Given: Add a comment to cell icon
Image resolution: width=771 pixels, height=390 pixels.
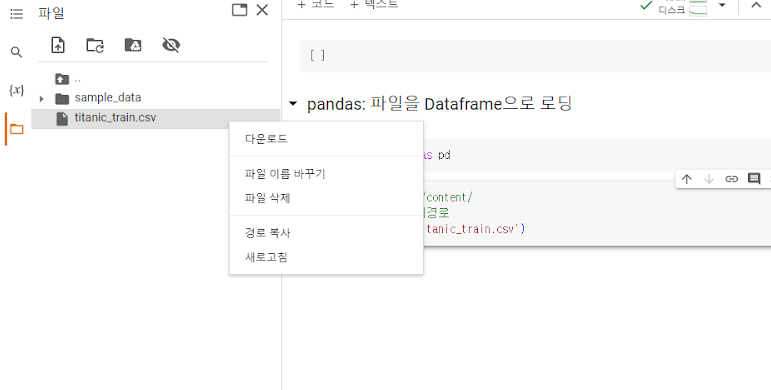Looking at the screenshot, I should [754, 179].
